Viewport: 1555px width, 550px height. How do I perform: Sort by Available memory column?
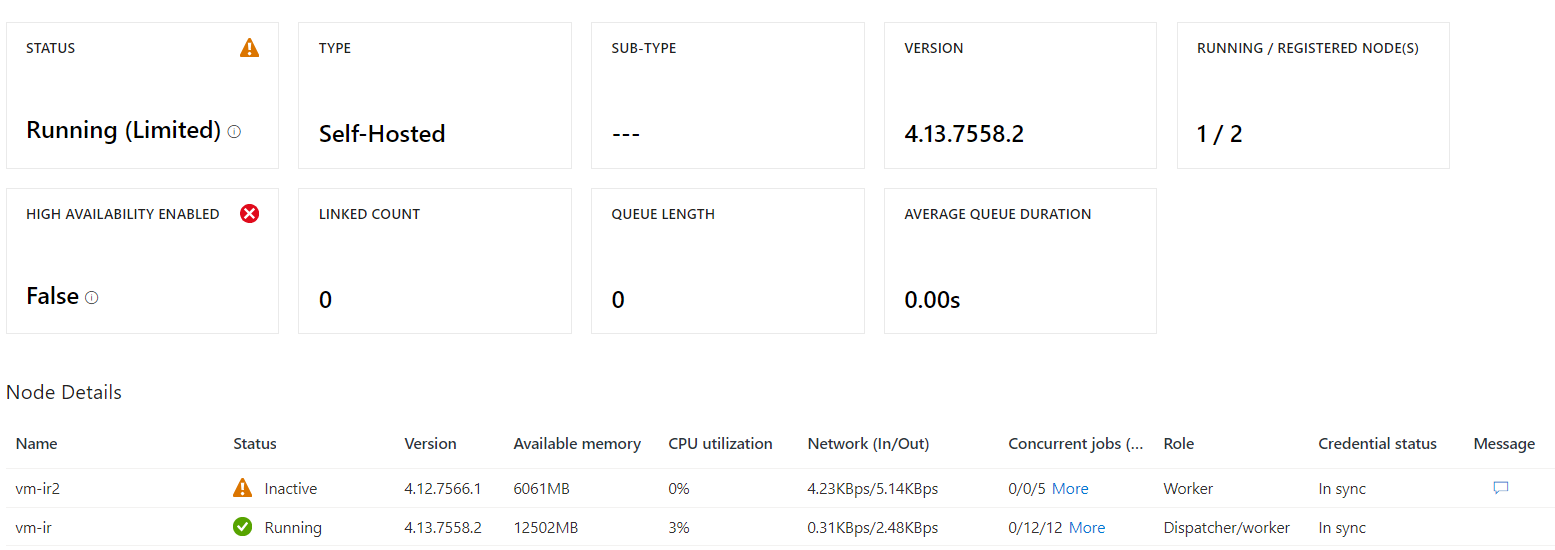pyautogui.click(x=577, y=444)
